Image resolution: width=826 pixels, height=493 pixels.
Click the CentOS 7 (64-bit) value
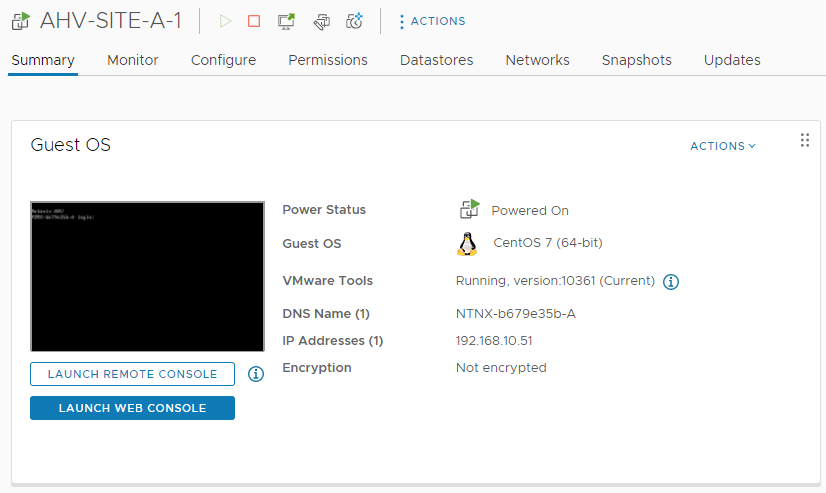point(548,243)
